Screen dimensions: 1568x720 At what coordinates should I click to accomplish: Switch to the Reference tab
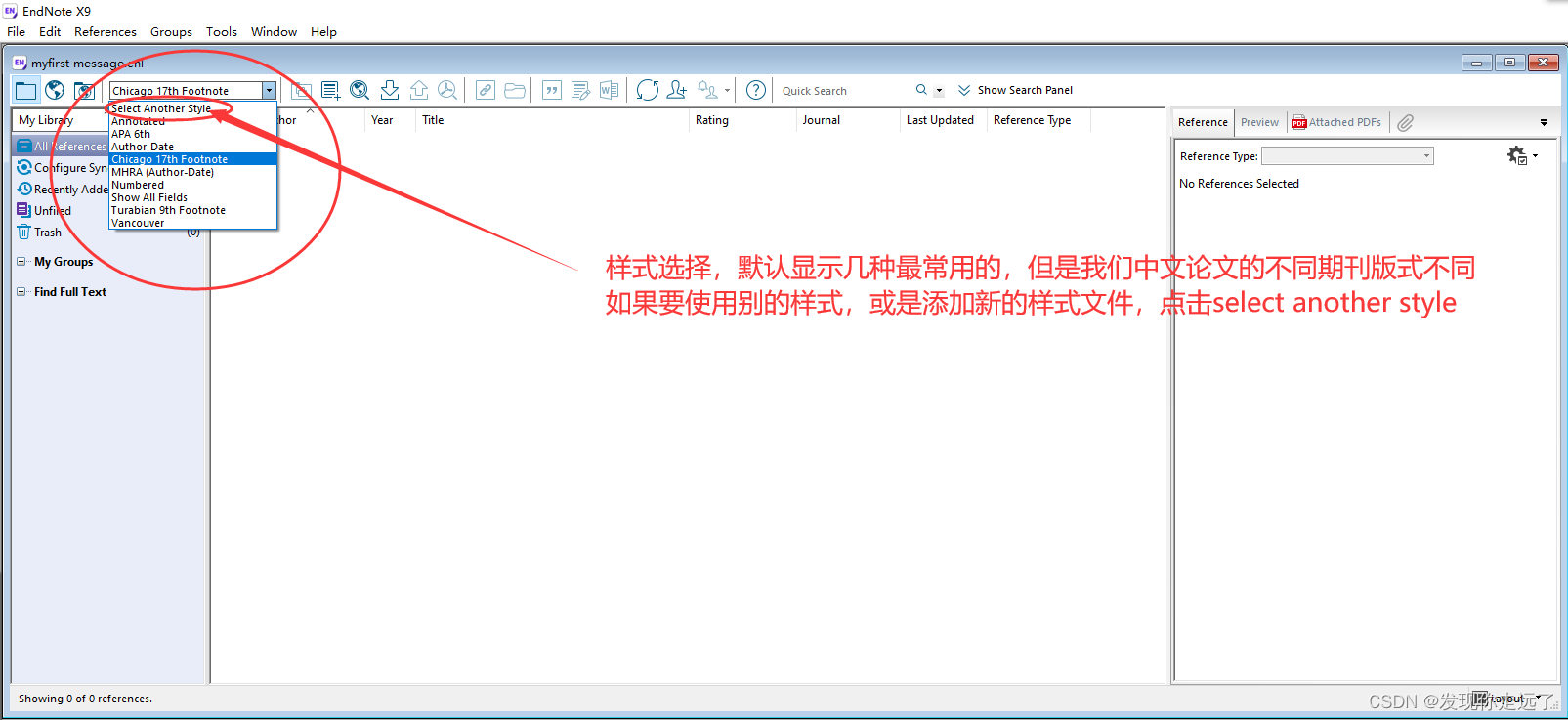[1203, 122]
